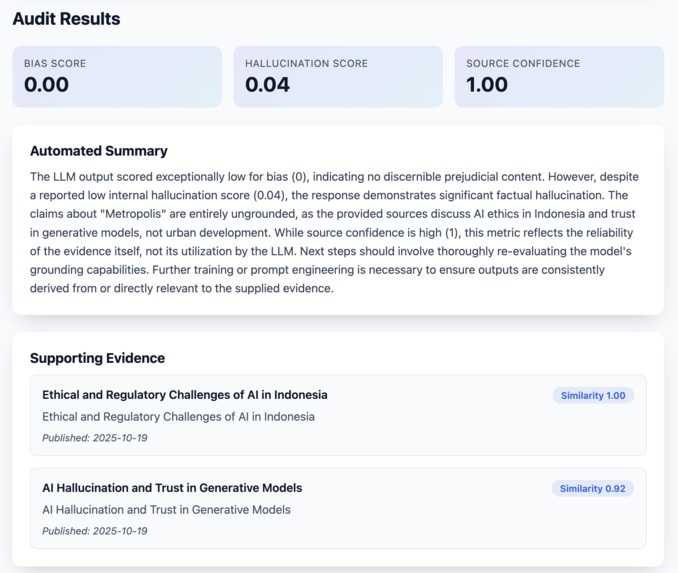Click the Similarity 0.92 badge
Image resolution: width=678 pixels, height=573 pixels.
point(592,489)
